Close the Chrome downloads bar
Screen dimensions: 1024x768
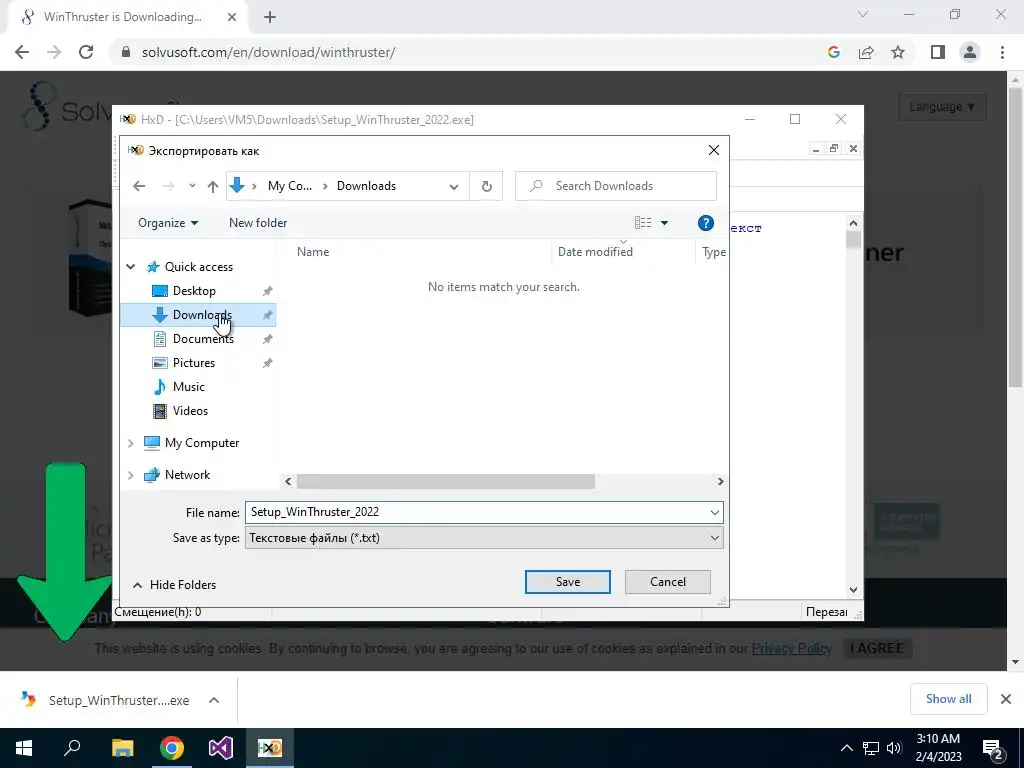tap(1006, 699)
